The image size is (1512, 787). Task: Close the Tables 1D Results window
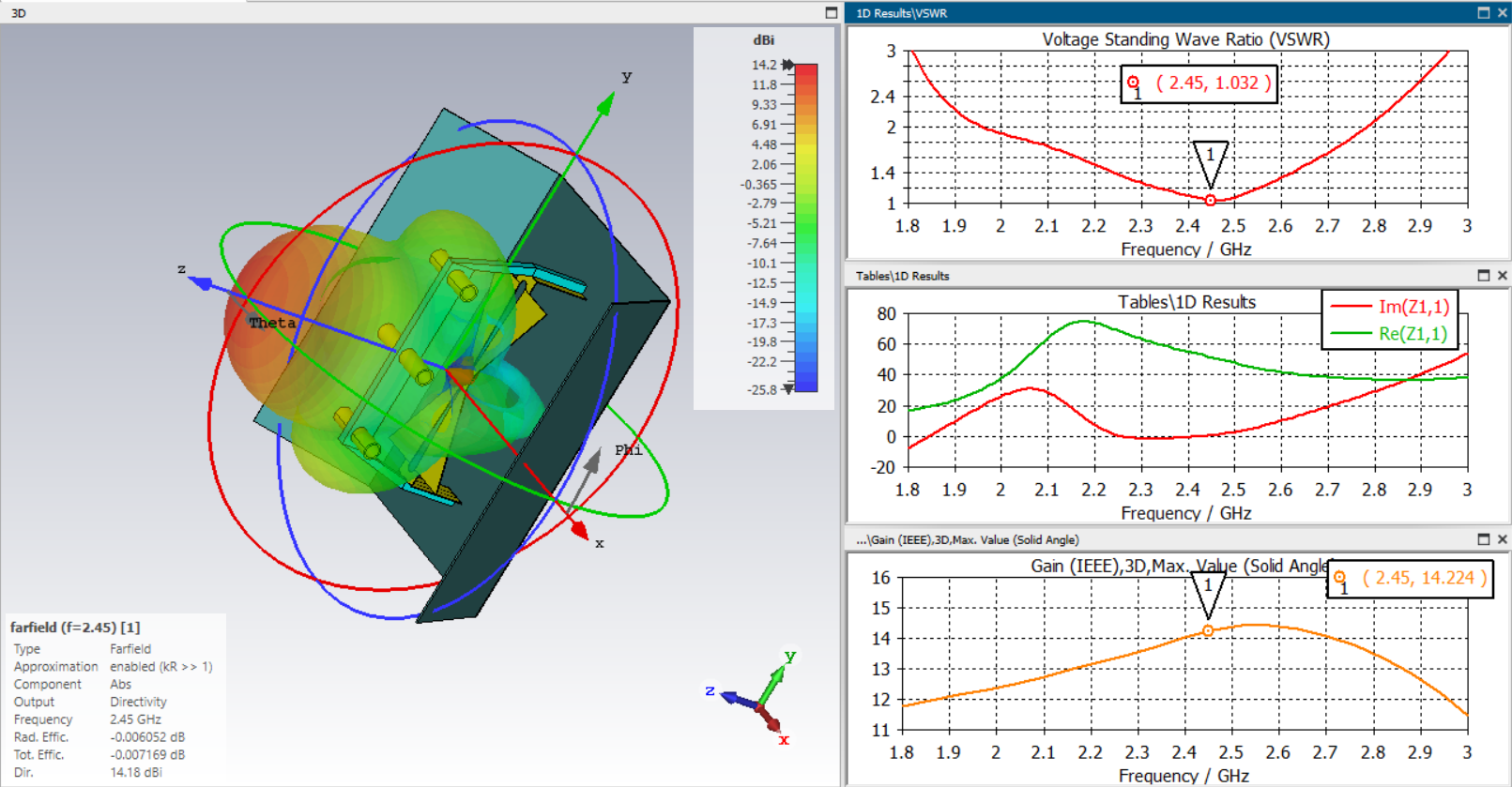point(1502,276)
